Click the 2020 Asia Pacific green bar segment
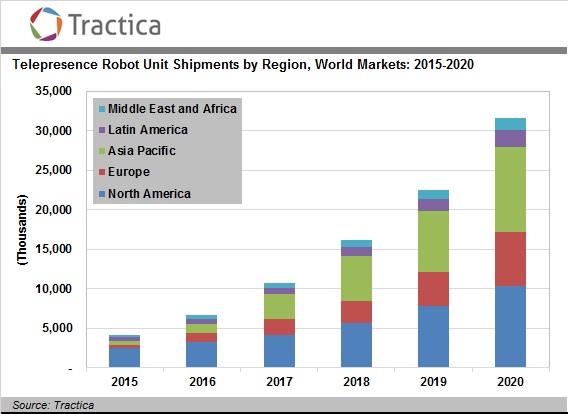568x414 pixels. tap(510, 189)
